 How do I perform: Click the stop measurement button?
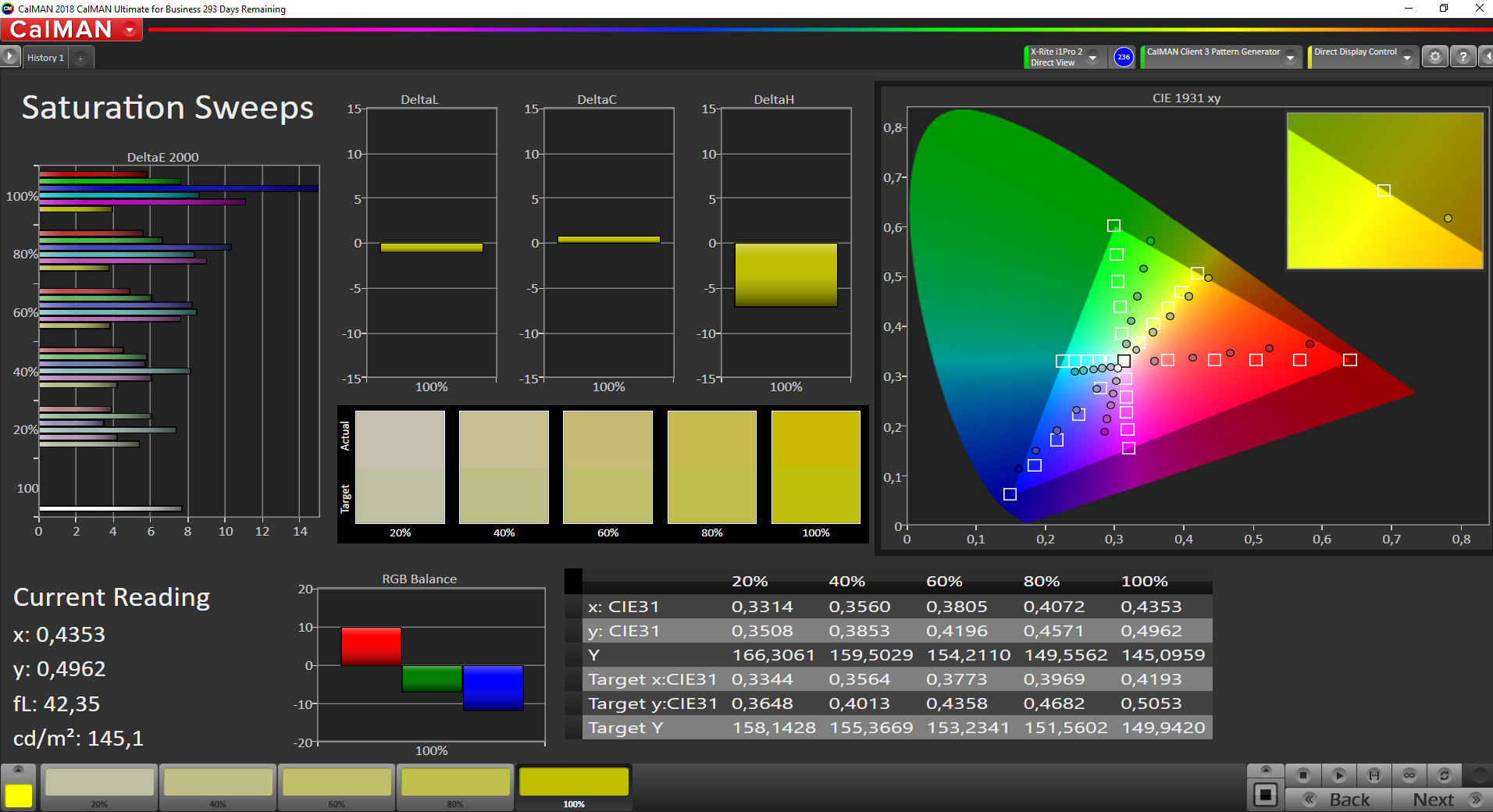click(1302, 775)
